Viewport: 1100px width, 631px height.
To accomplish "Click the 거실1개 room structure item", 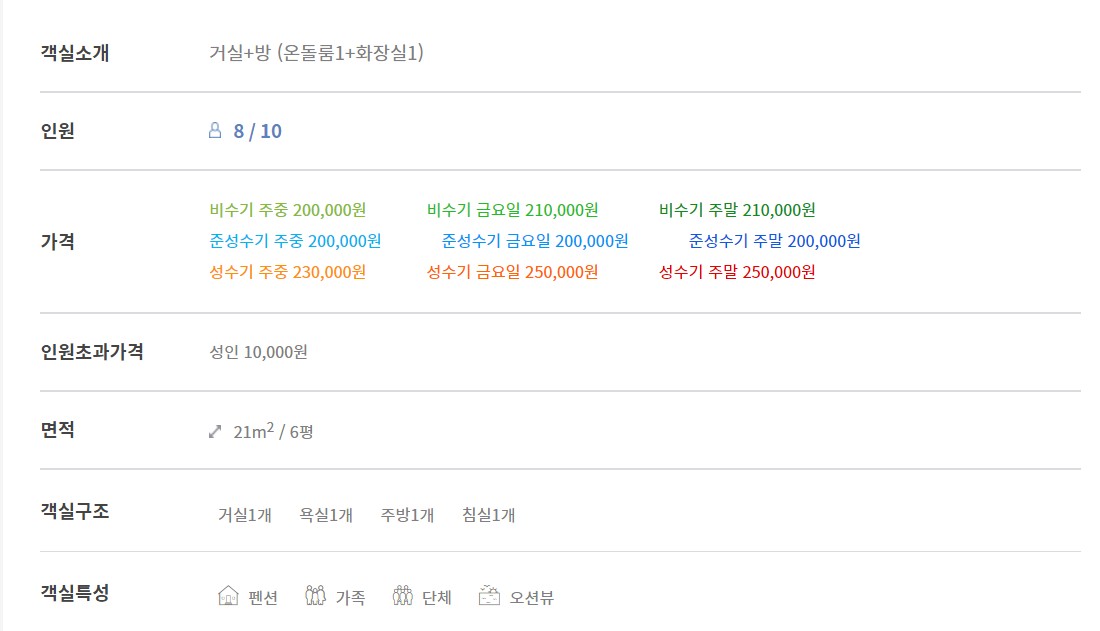I will 245,514.
